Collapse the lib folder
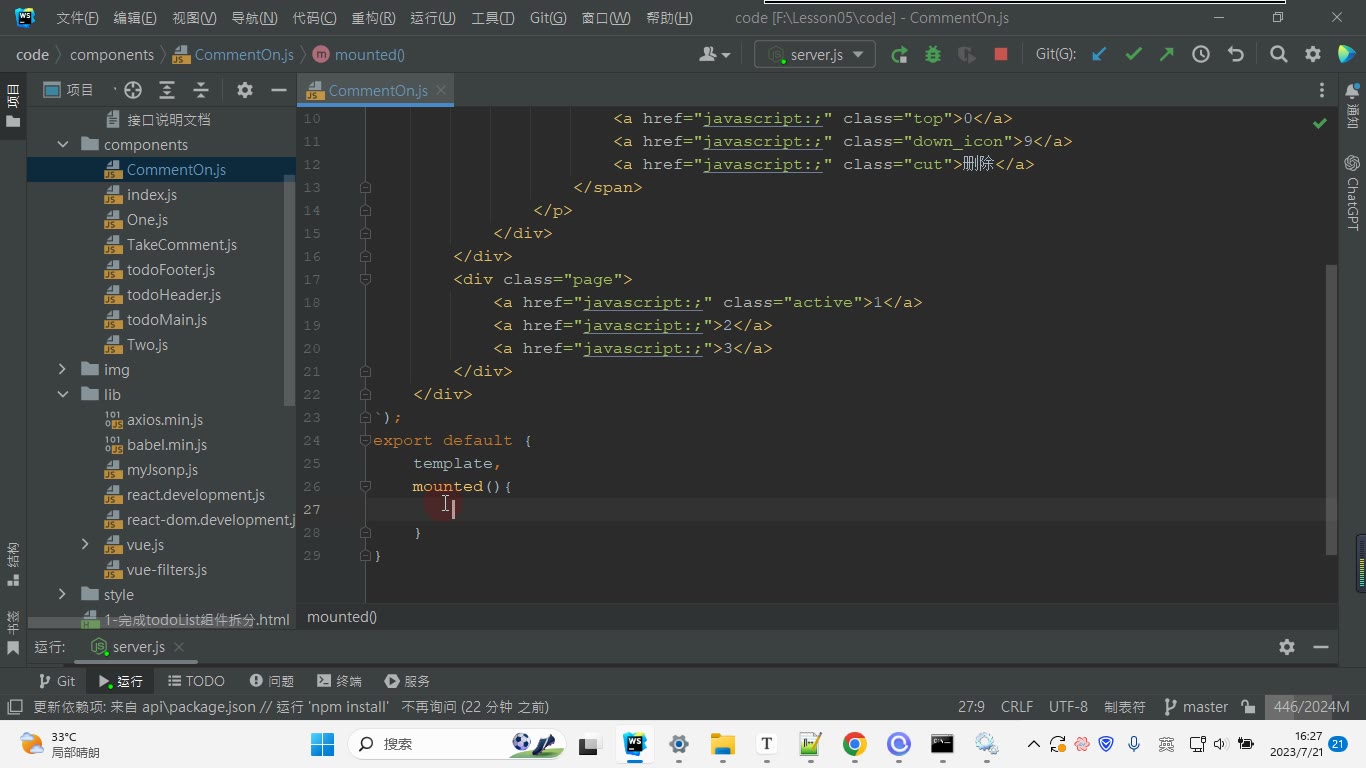1366x768 pixels. (63, 395)
